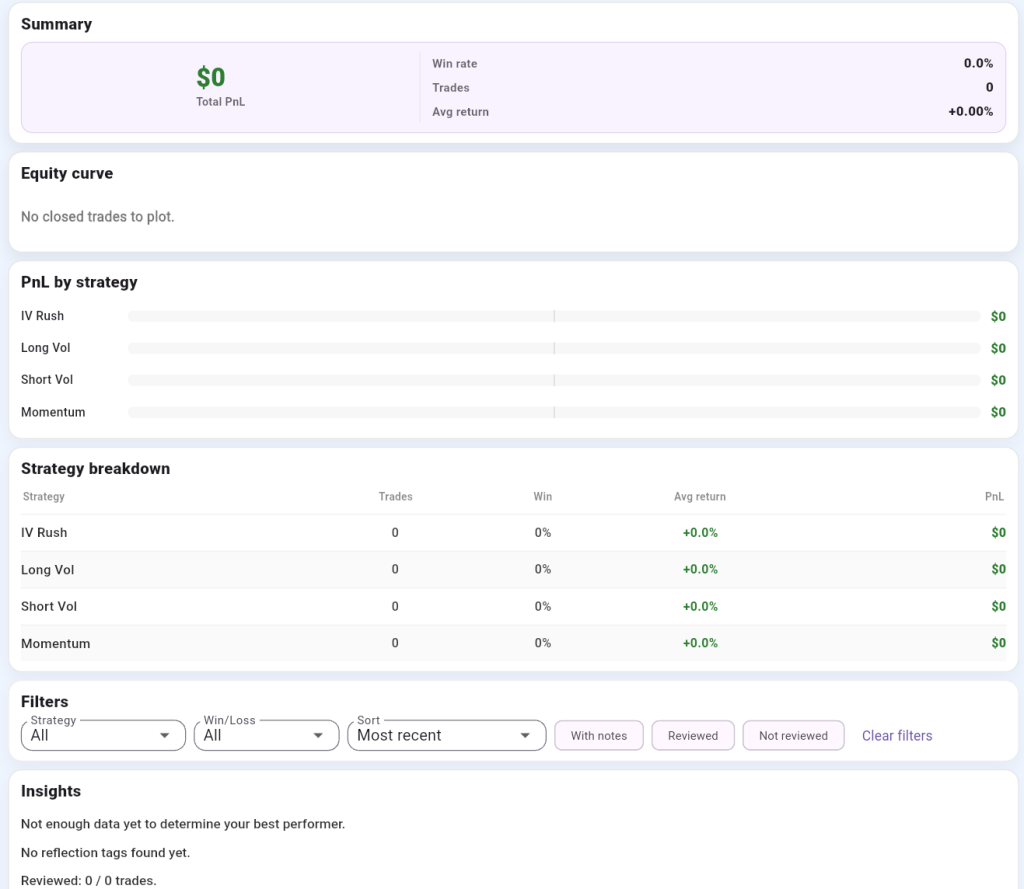
Task: Click the Win rate 0.0% value
Action: (978, 63)
